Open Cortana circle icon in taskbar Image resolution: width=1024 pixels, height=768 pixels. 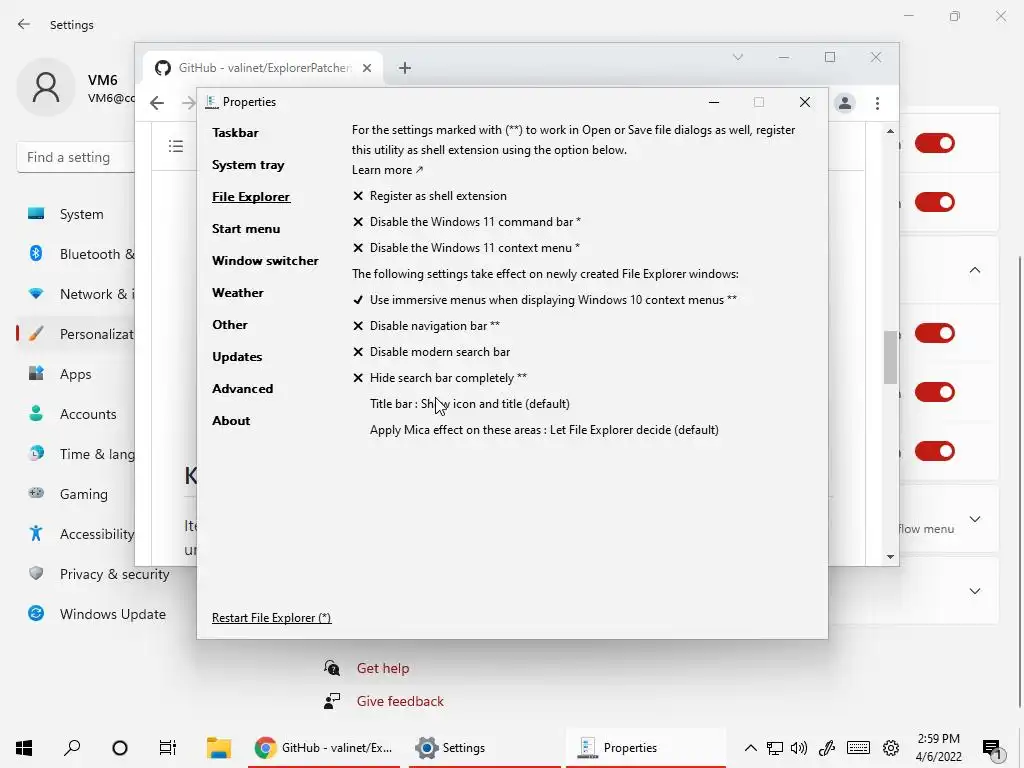[120, 747]
